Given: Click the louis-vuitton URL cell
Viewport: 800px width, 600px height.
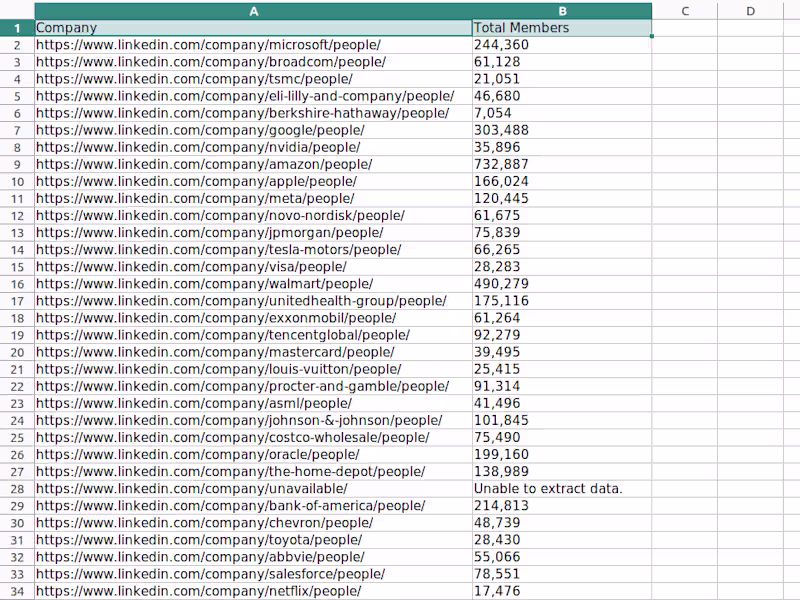Looking at the screenshot, I should [254, 369].
